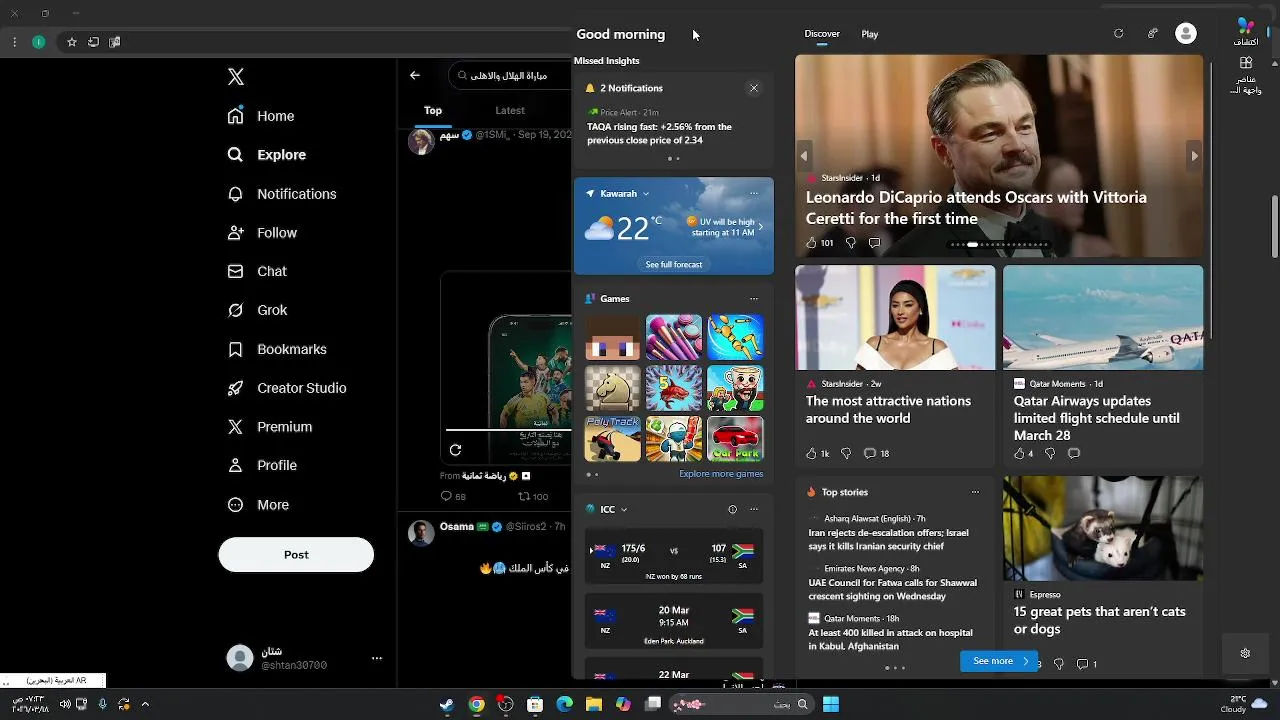This screenshot has width=1280, height=720.
Task: Switch to the Top tab in X search
Action: pos(433,111)
